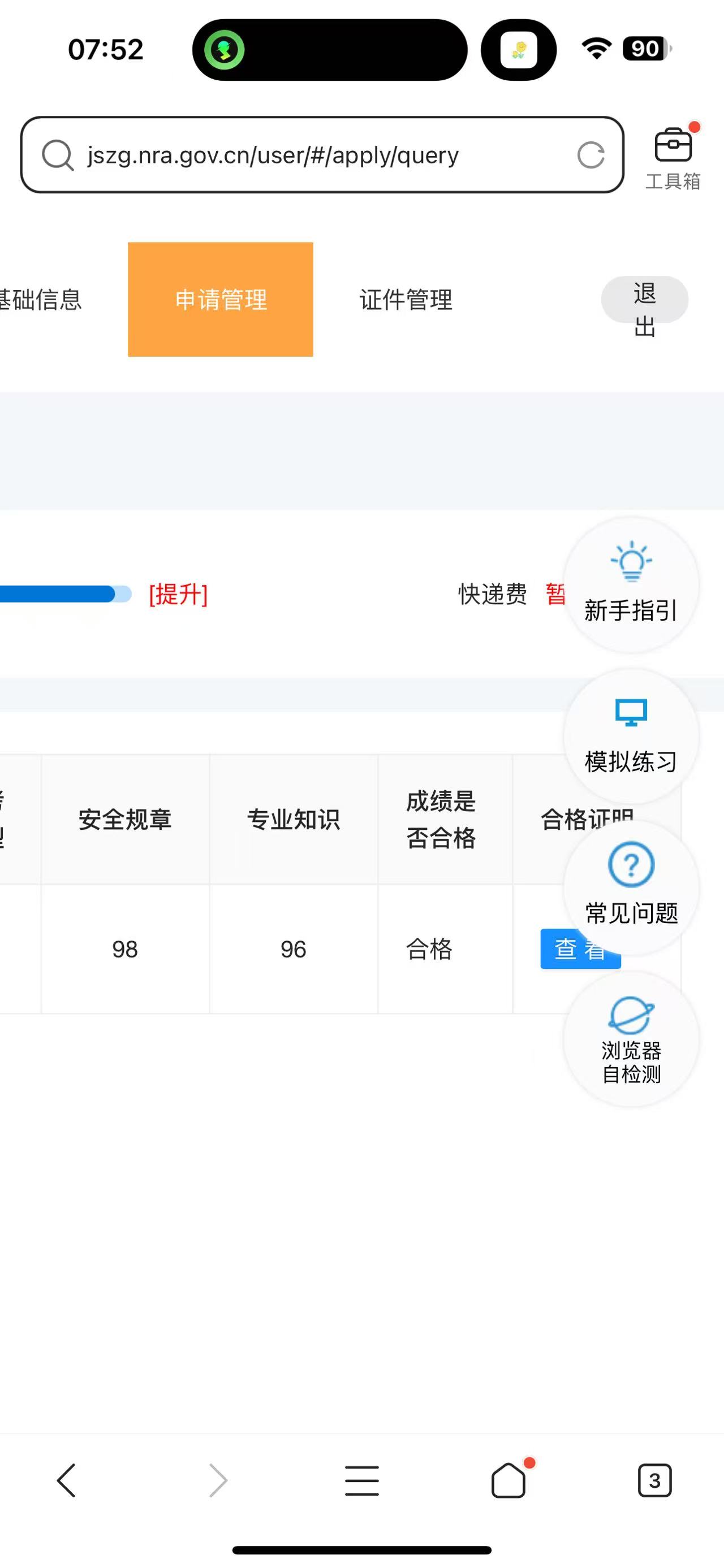Image resolution: width=724 pixels, height=1568 pixels.
Task: Tap the search magnifier icon
Action: [x=58, y=155]
